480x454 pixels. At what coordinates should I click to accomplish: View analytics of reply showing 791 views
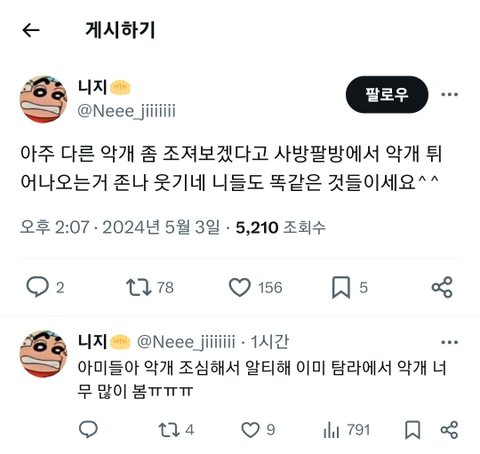coord(331,430)
